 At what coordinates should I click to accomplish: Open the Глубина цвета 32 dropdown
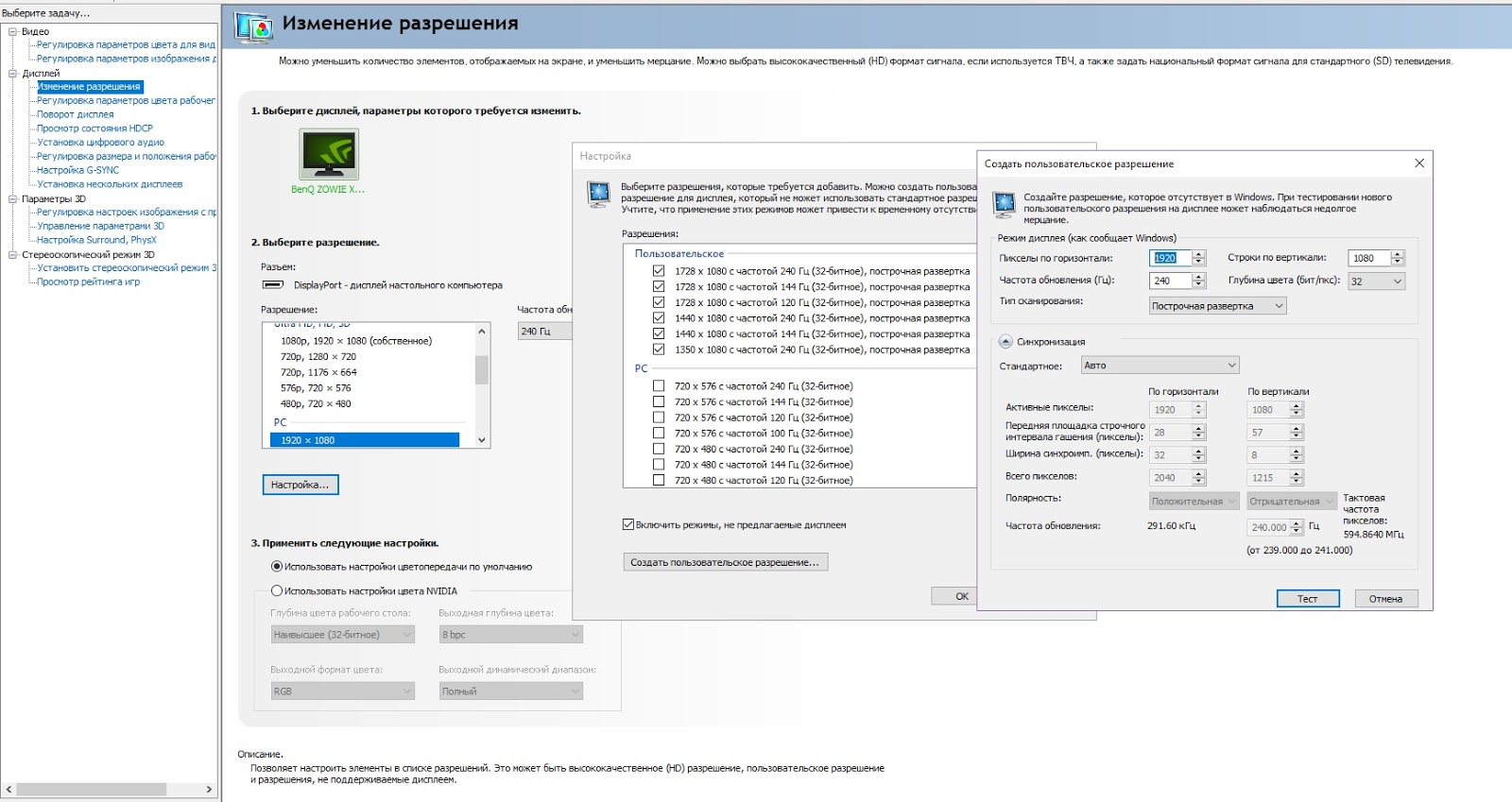[x=1376, y=282]
